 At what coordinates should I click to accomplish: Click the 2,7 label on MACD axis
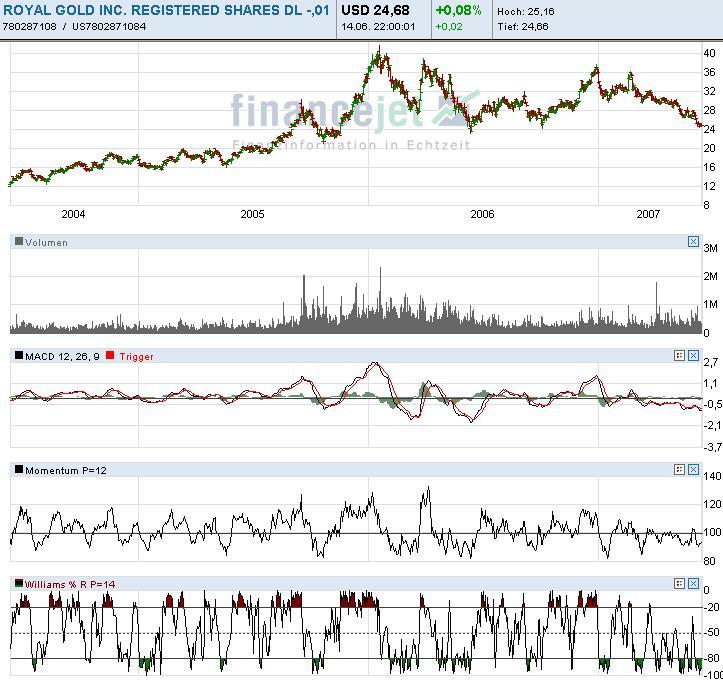coord(711,362)
